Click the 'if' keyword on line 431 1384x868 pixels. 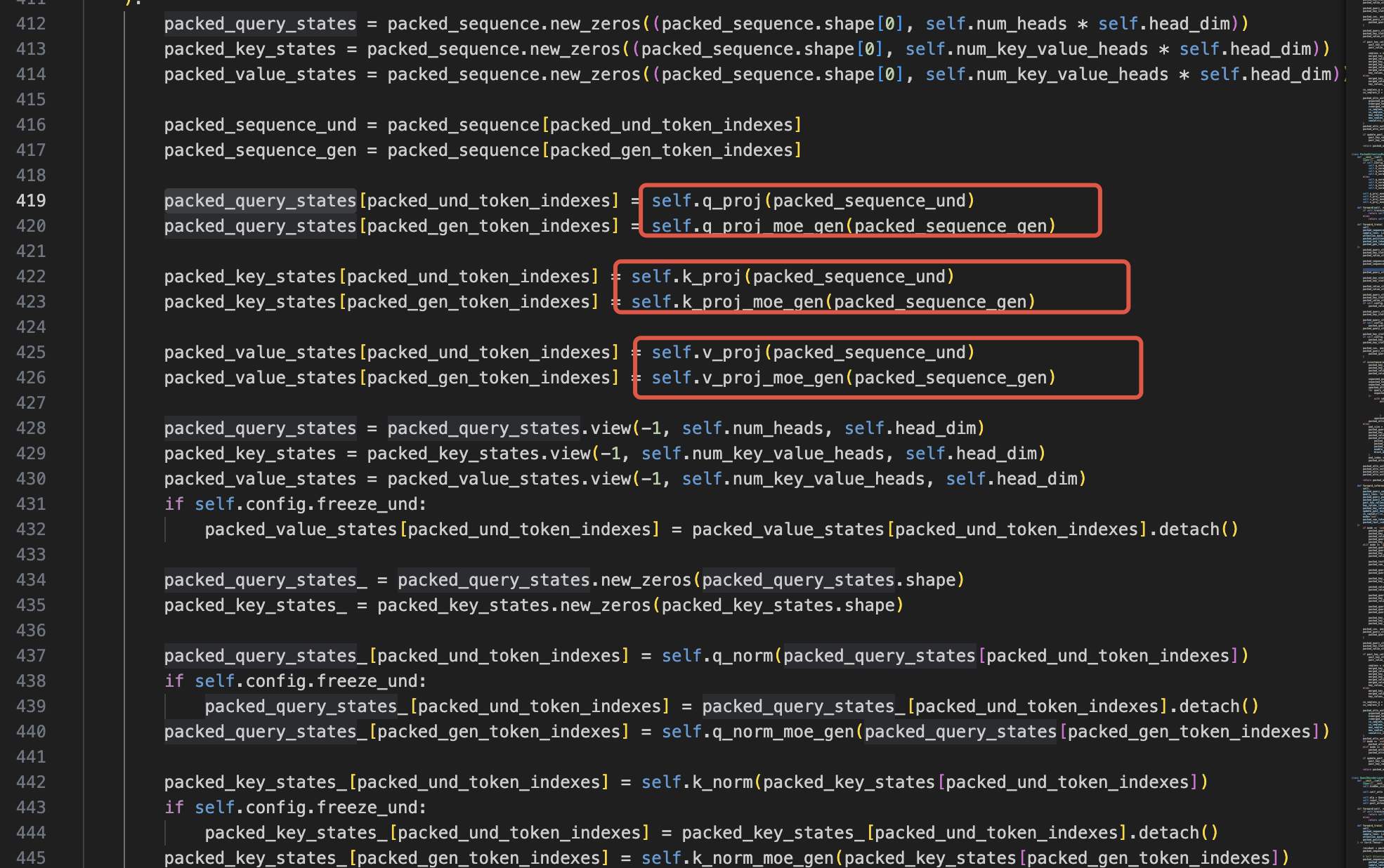click(174, 504)
